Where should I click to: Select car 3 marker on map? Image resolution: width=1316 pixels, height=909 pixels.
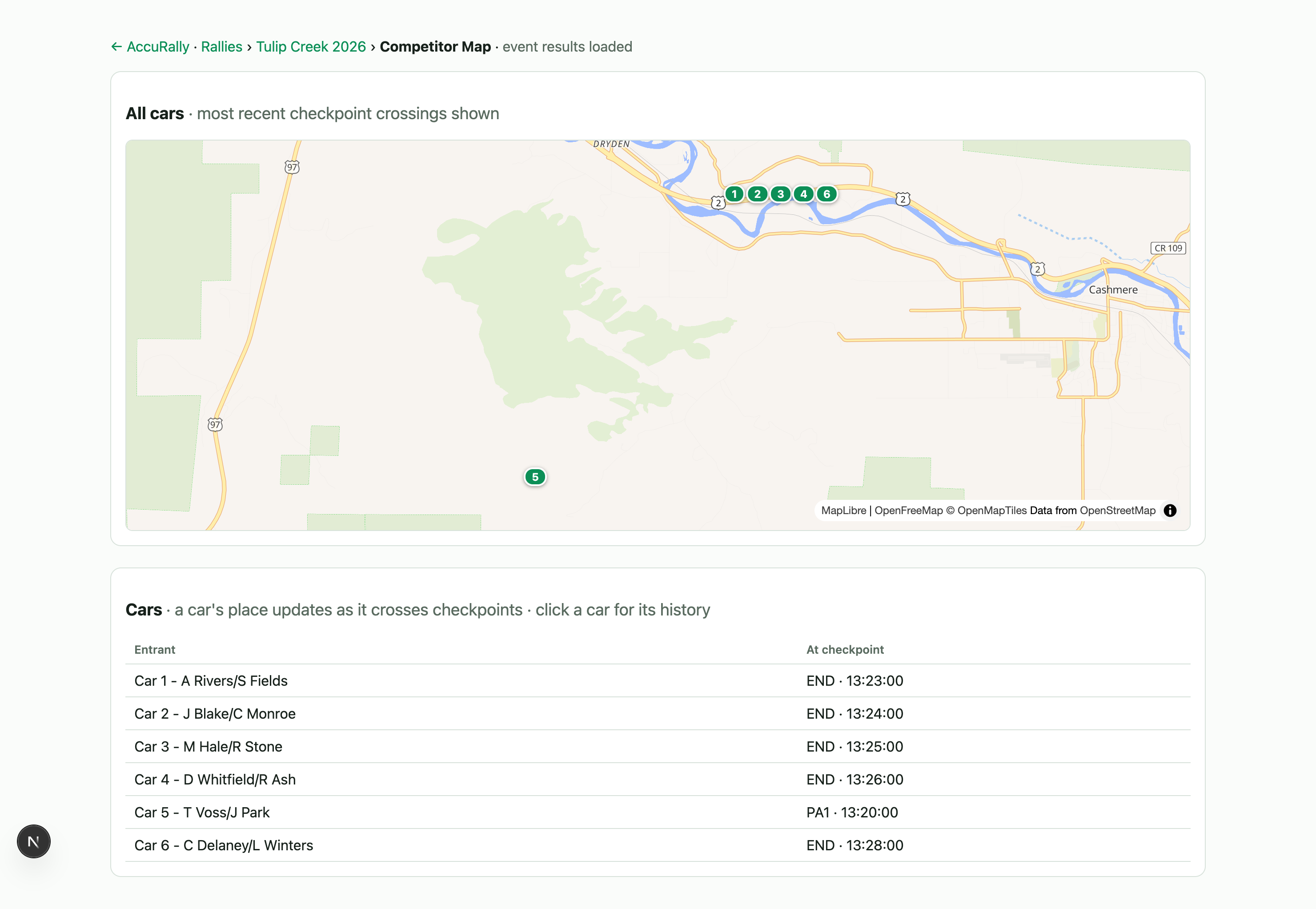point(781,194)
